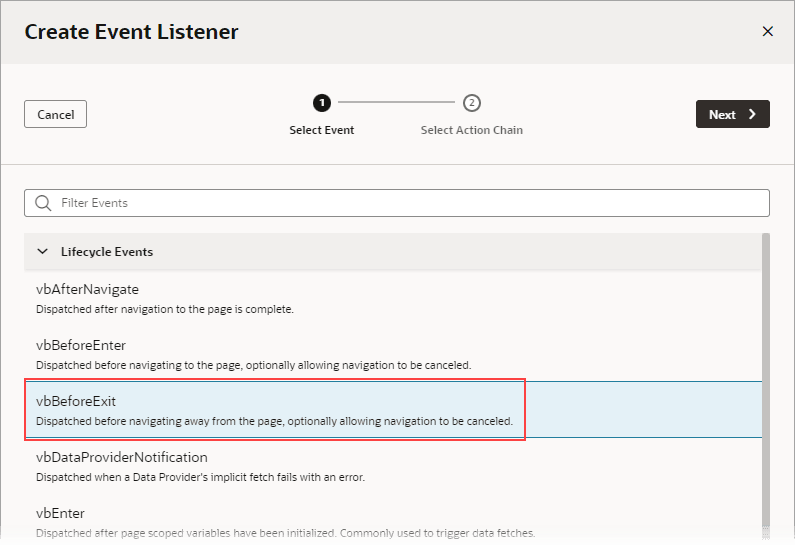Select the vbEnter event
This screenshot has height=546, width=795.
tap(393, 521)
